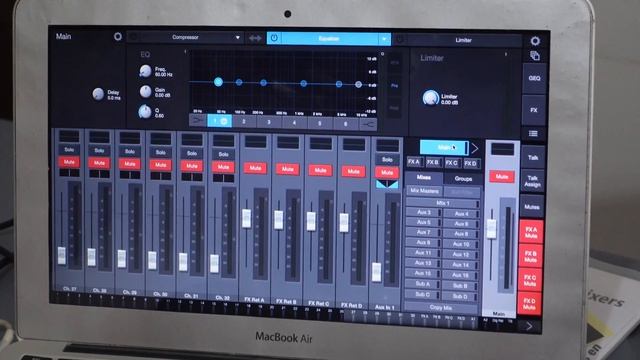Toggle Solo on Ch. 27
This screenshot has height=360, width=640.
coord(69,150)
